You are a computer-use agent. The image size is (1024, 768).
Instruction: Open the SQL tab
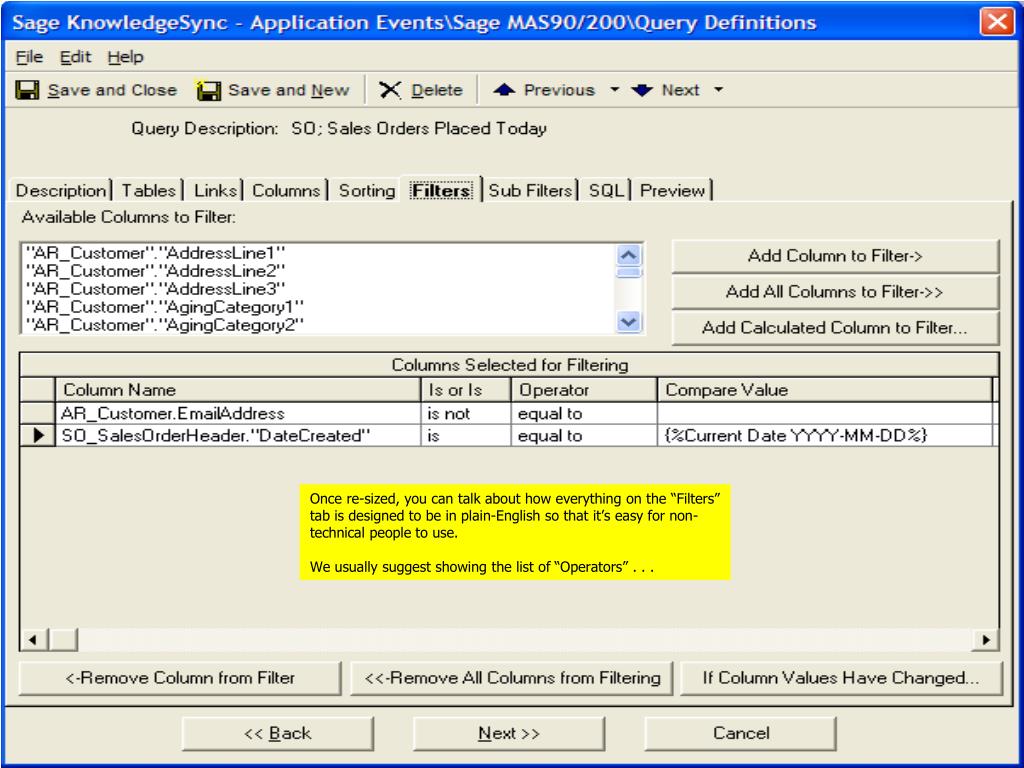coord(606,191)
